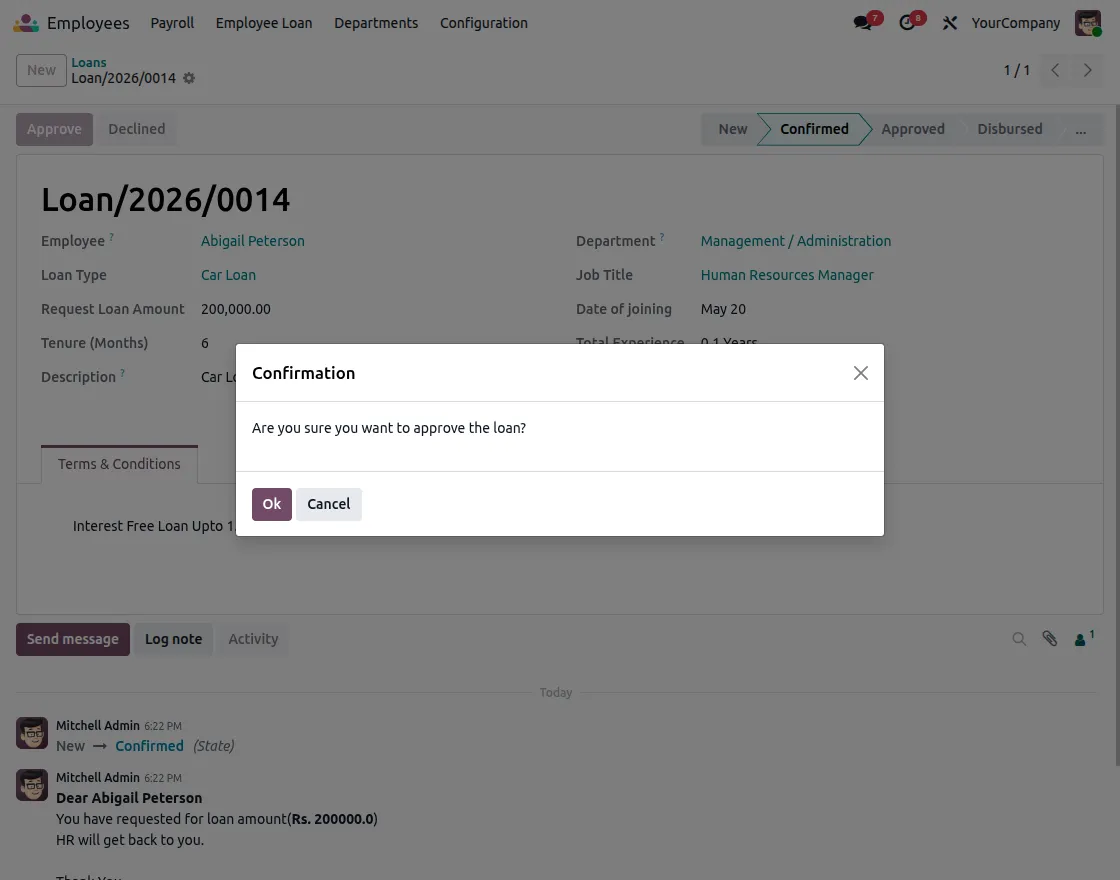Viewport: 1120px width, 880px height.
Task: Select the Terms & Conditions tab
Action: pyautogui.click(x=119, y=464)
